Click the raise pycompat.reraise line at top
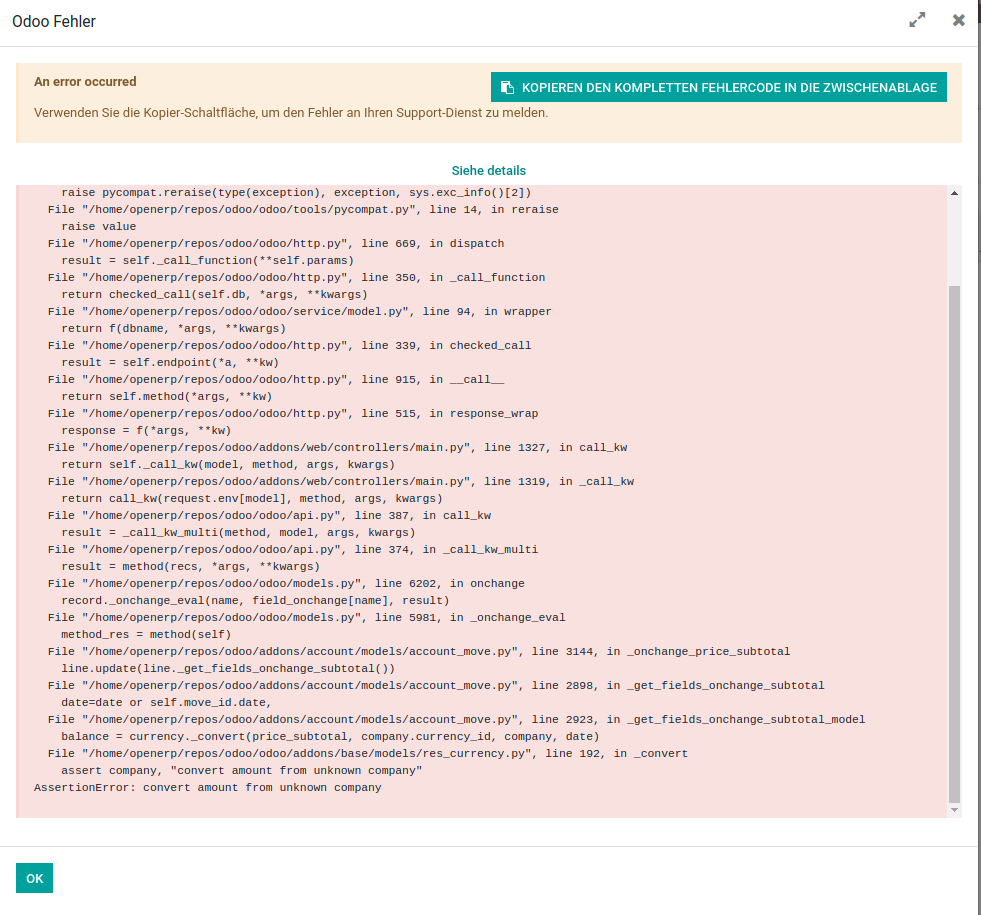The image size is (981, 915). (296, 193)
